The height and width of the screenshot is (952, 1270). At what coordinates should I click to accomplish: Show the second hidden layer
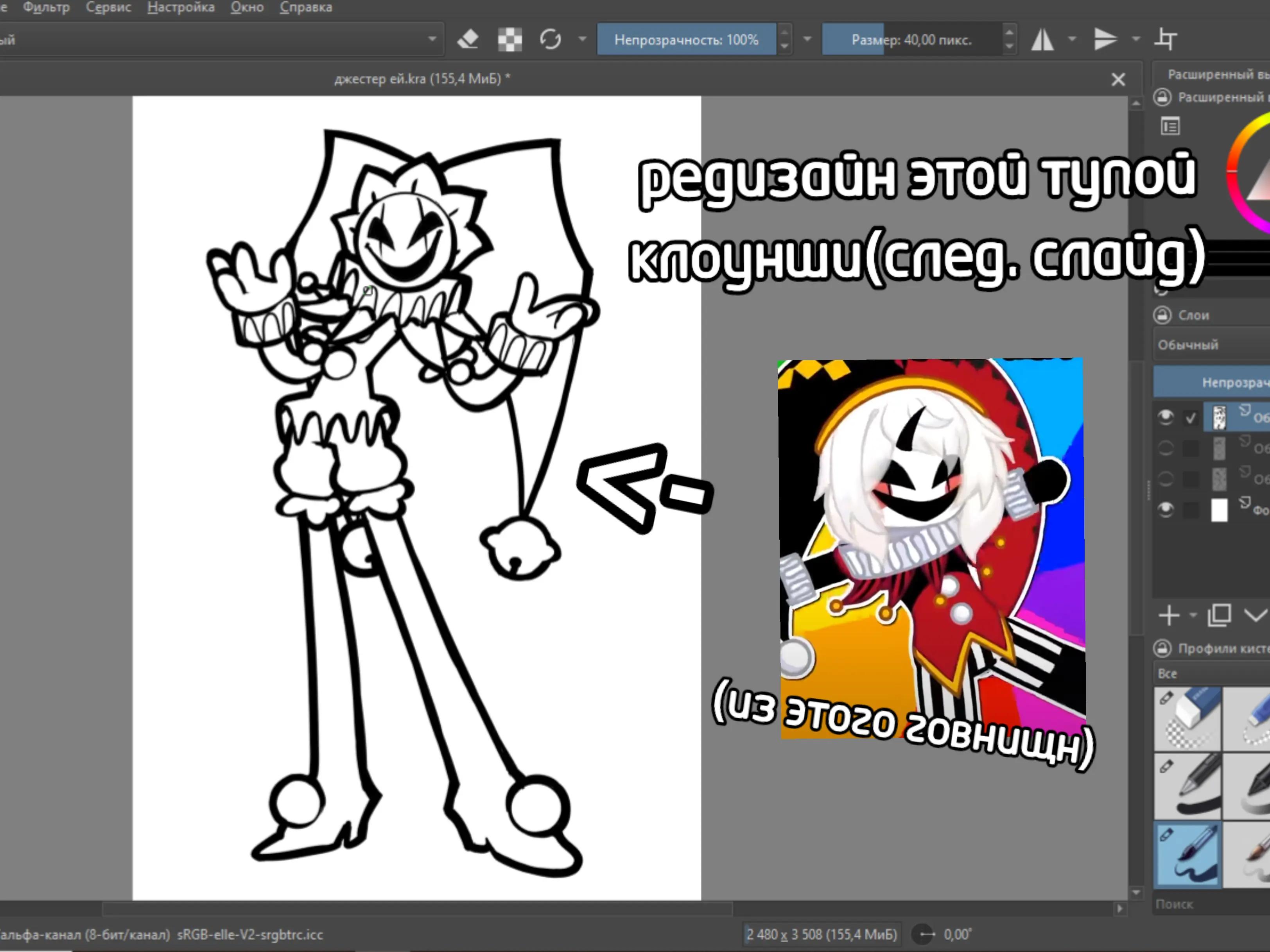coord(1166,448)
